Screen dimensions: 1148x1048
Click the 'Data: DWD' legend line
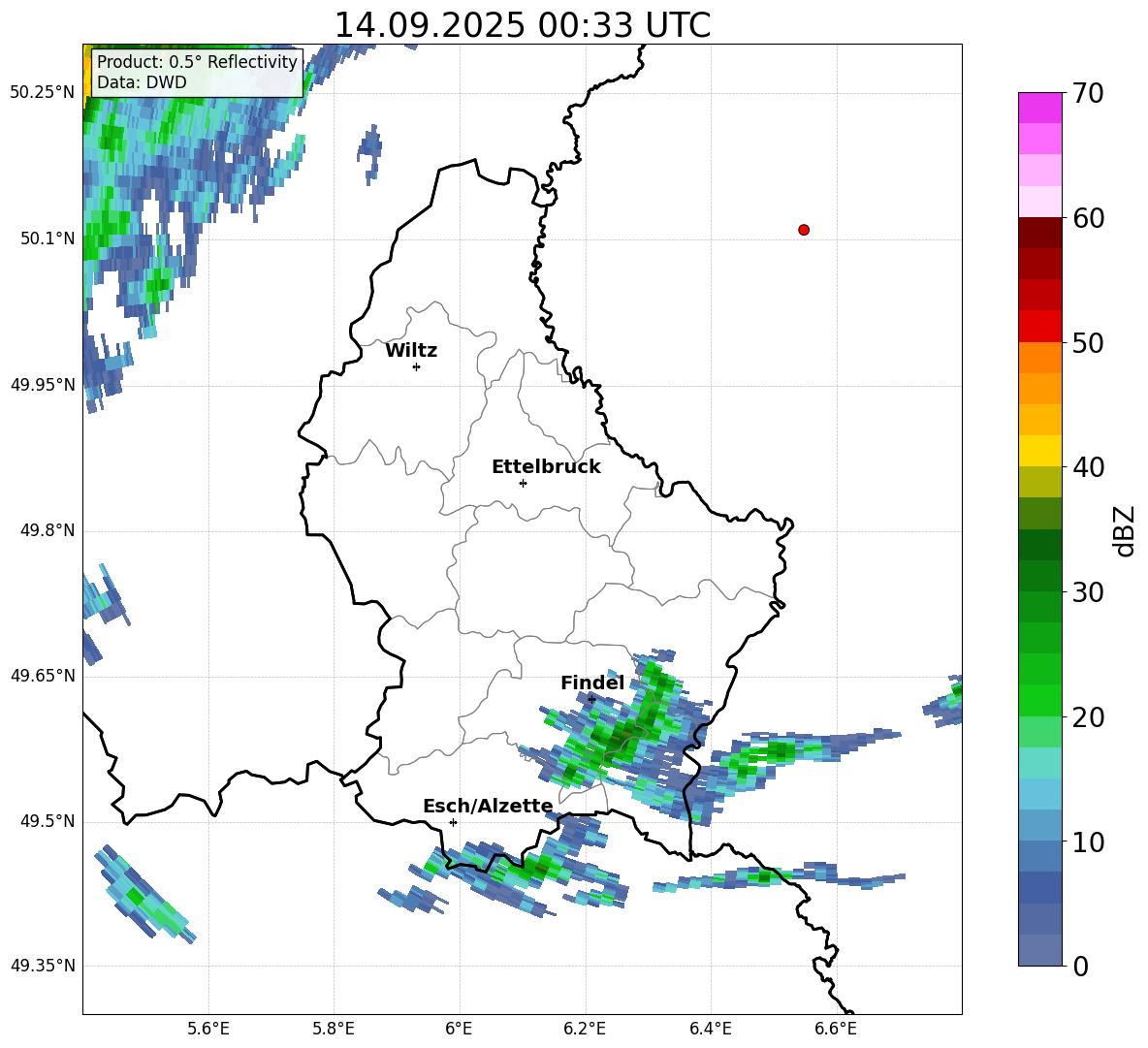pos(142,82)
